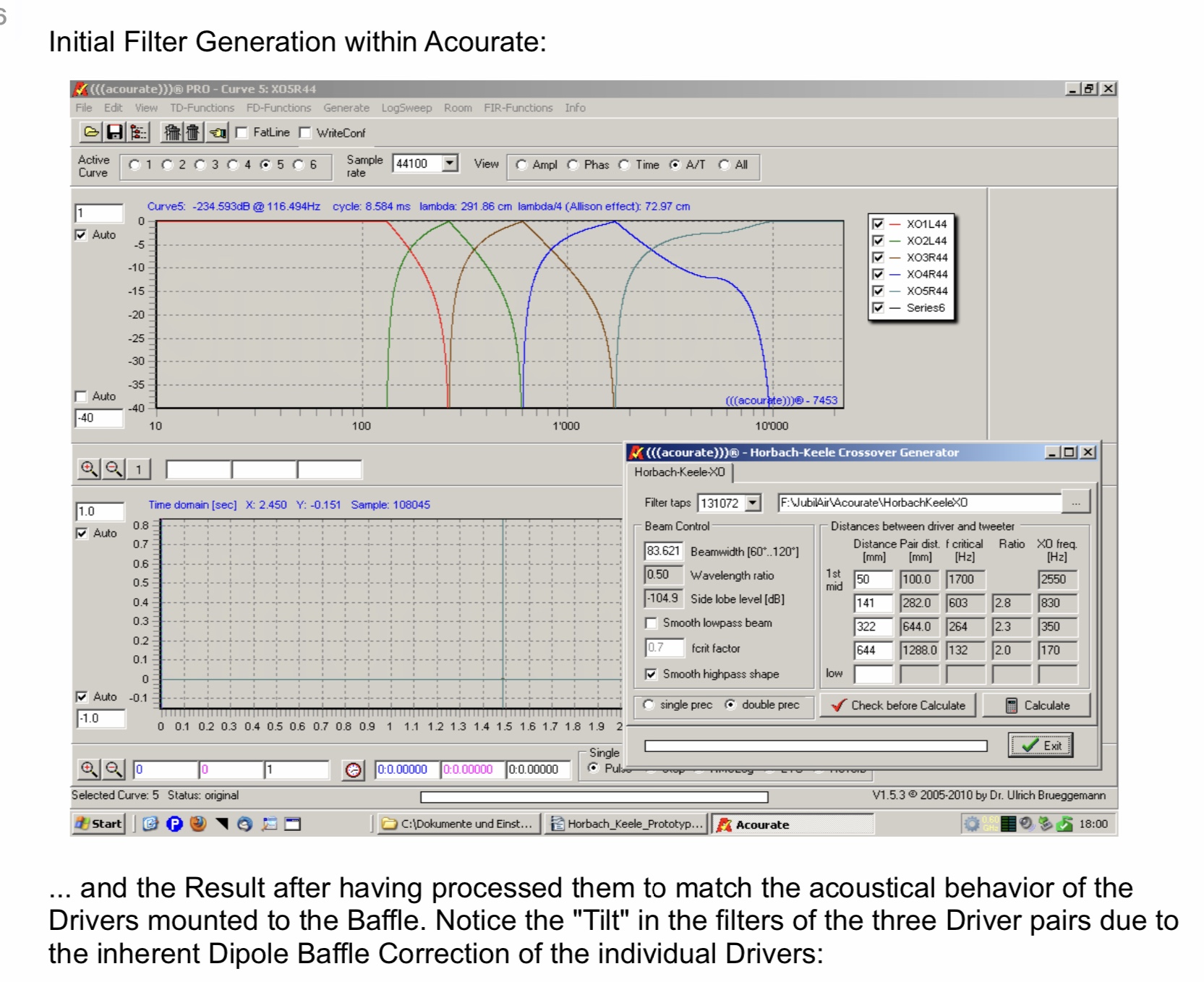Switch view to Ampl radio button

tap(521, 165)
